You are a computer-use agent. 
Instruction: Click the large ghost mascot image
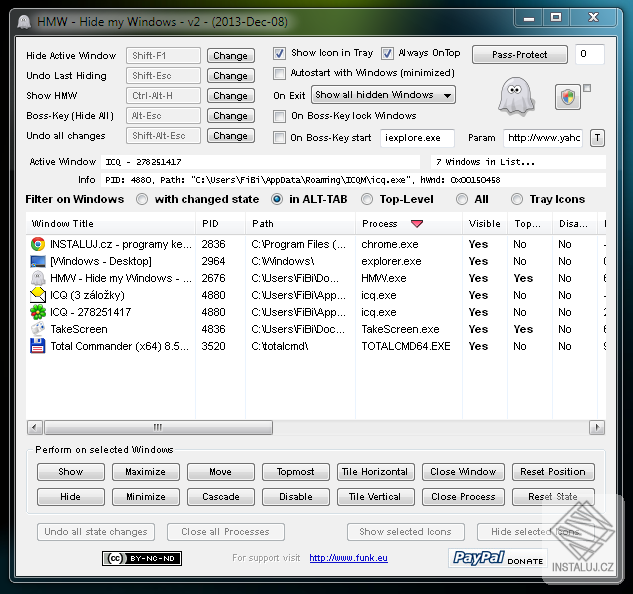pyautogui.click(x=516, y=96)
